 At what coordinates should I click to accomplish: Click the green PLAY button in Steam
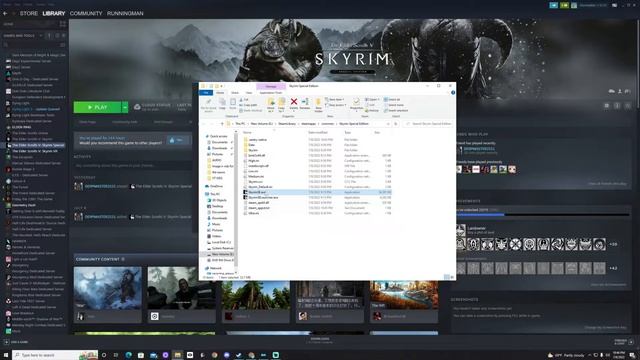pyautogui.click(x=97, y=107)
